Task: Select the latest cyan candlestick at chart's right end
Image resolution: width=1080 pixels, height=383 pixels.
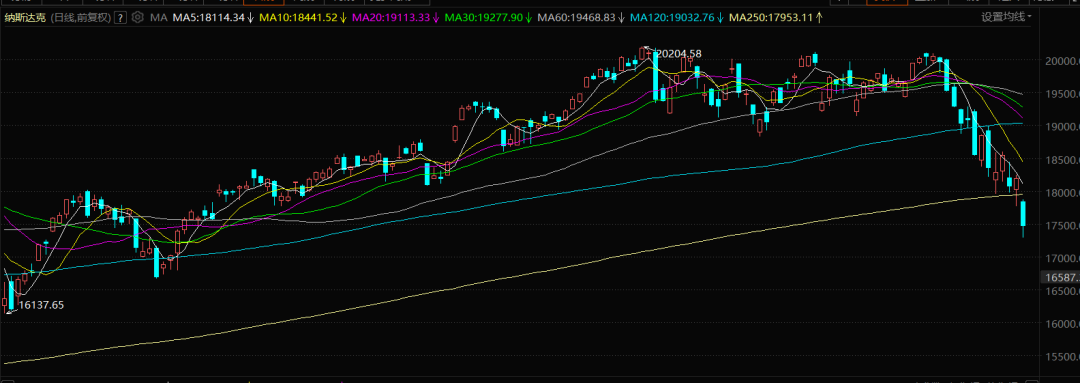Action: click(1024, 214)
